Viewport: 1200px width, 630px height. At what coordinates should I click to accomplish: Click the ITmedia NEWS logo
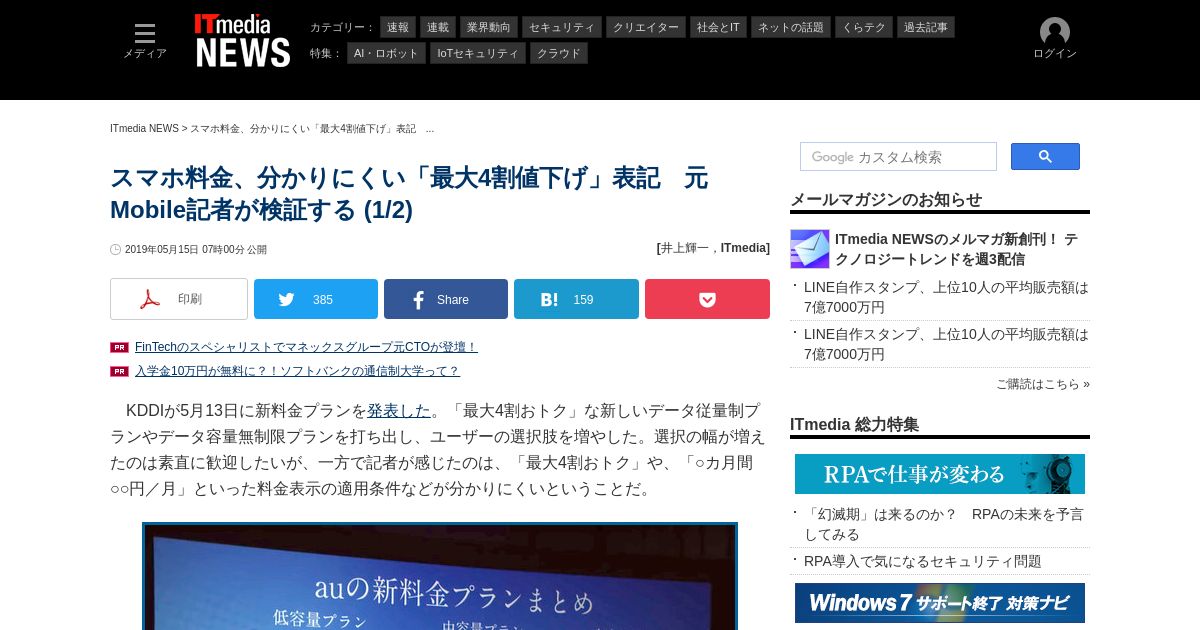pyautogui.click(x=243, y=41)
